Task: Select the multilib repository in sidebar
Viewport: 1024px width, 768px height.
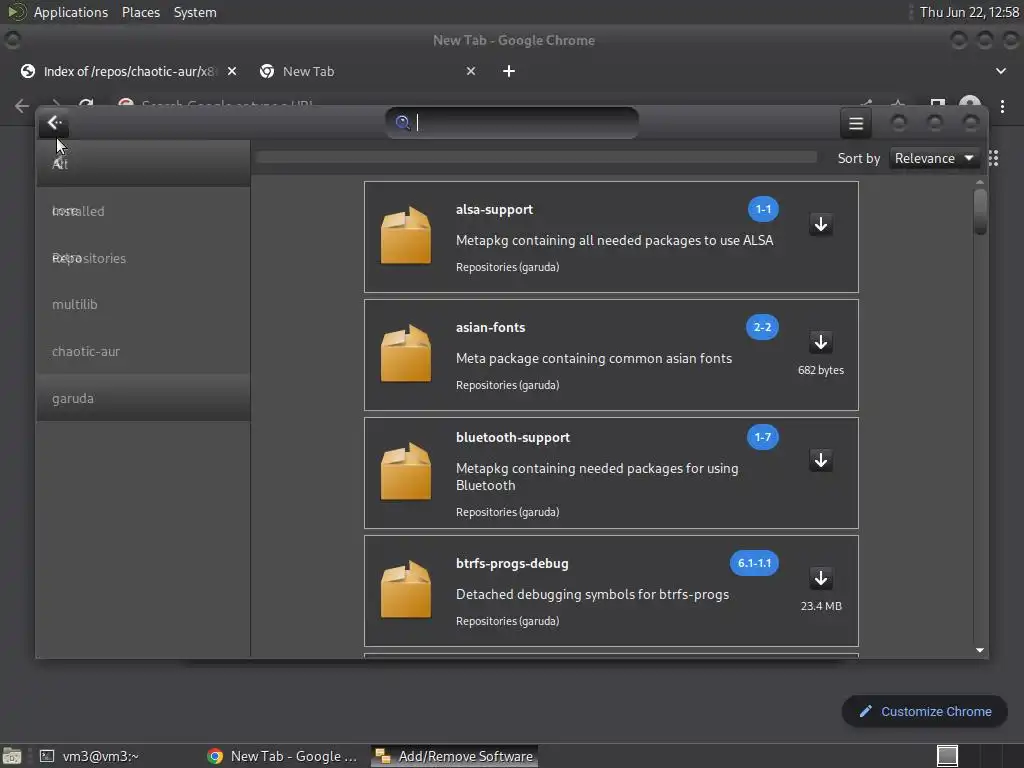Action: click(x=143, y=304)
